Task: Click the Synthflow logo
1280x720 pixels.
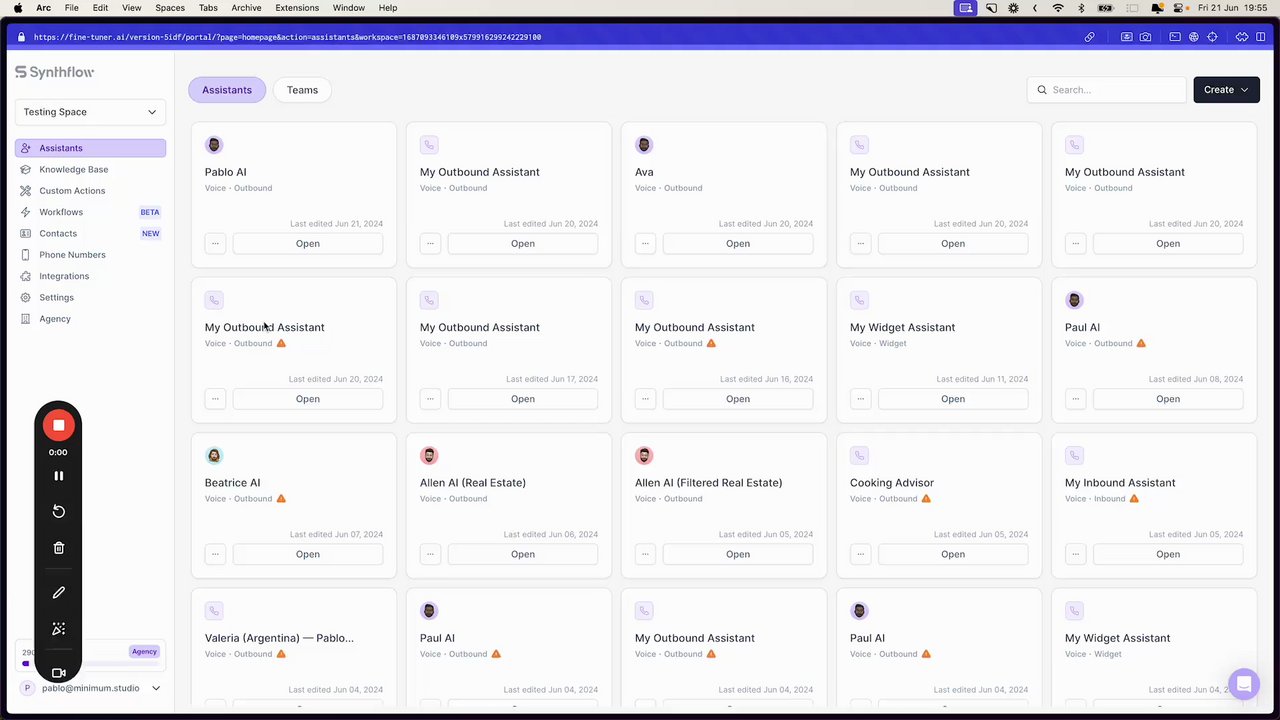Action: click(55, 72)
